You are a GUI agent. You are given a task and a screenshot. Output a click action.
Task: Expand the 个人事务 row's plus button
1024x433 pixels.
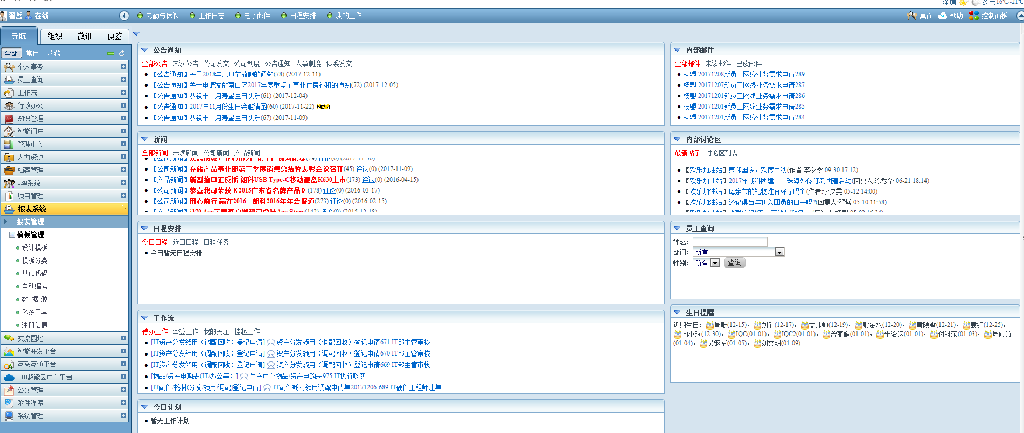point(123,67)
